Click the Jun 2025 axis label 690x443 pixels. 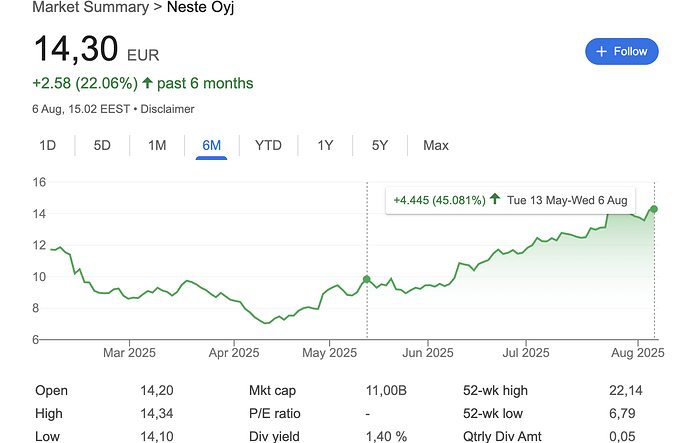[428, 353]
